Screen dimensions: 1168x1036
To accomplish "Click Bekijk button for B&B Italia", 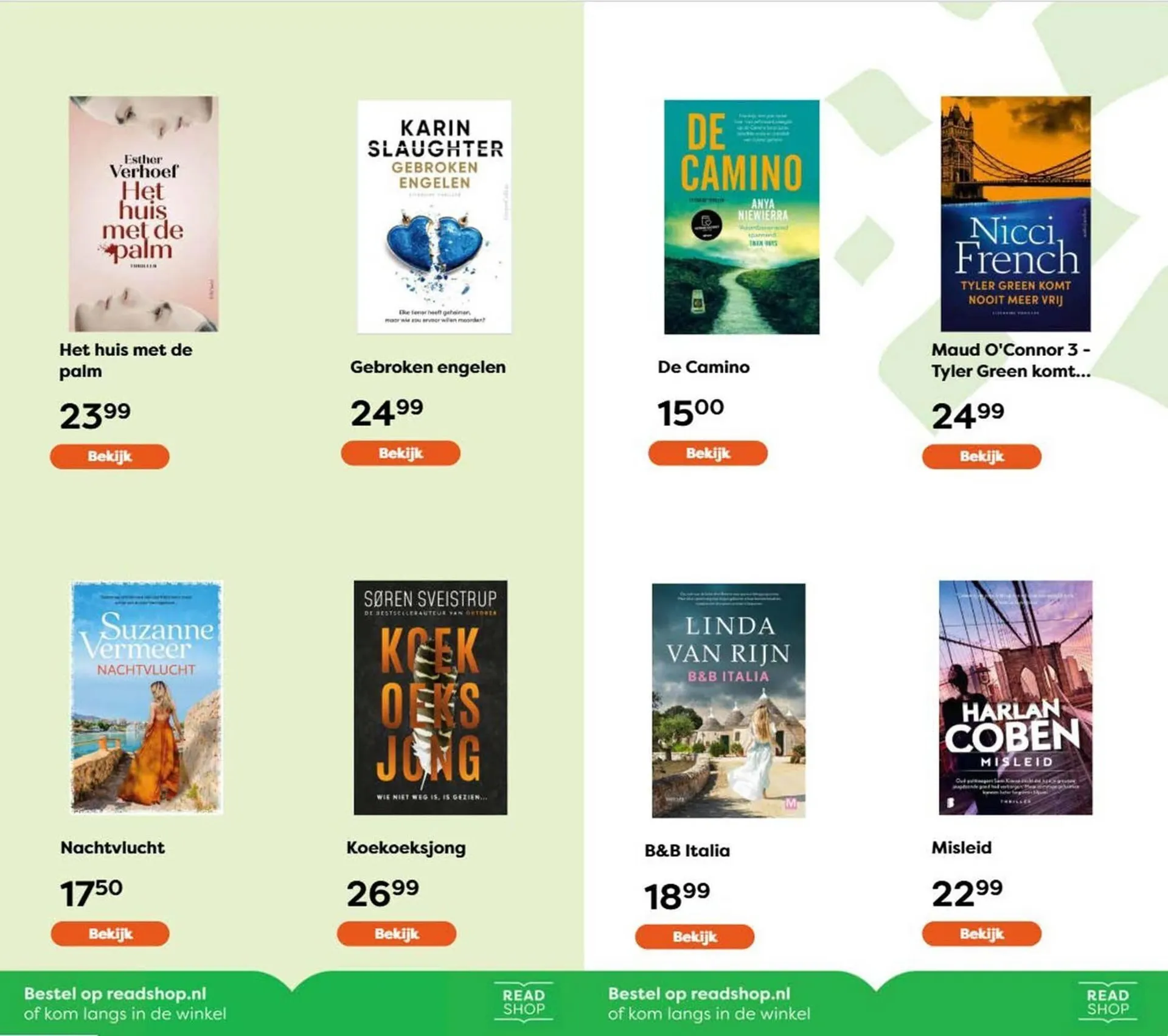I will (695, 936).
